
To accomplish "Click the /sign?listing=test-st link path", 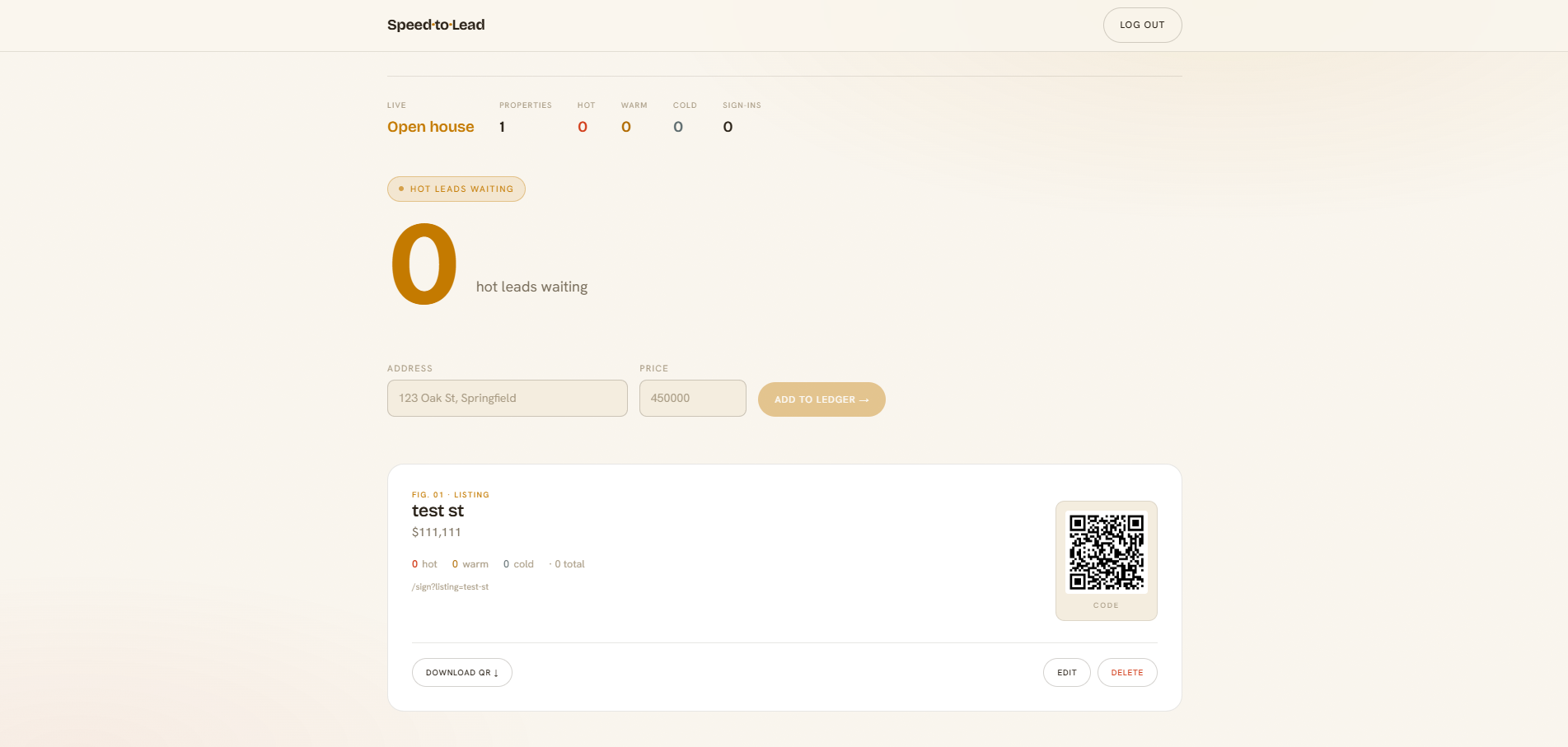I will point(450,587).
